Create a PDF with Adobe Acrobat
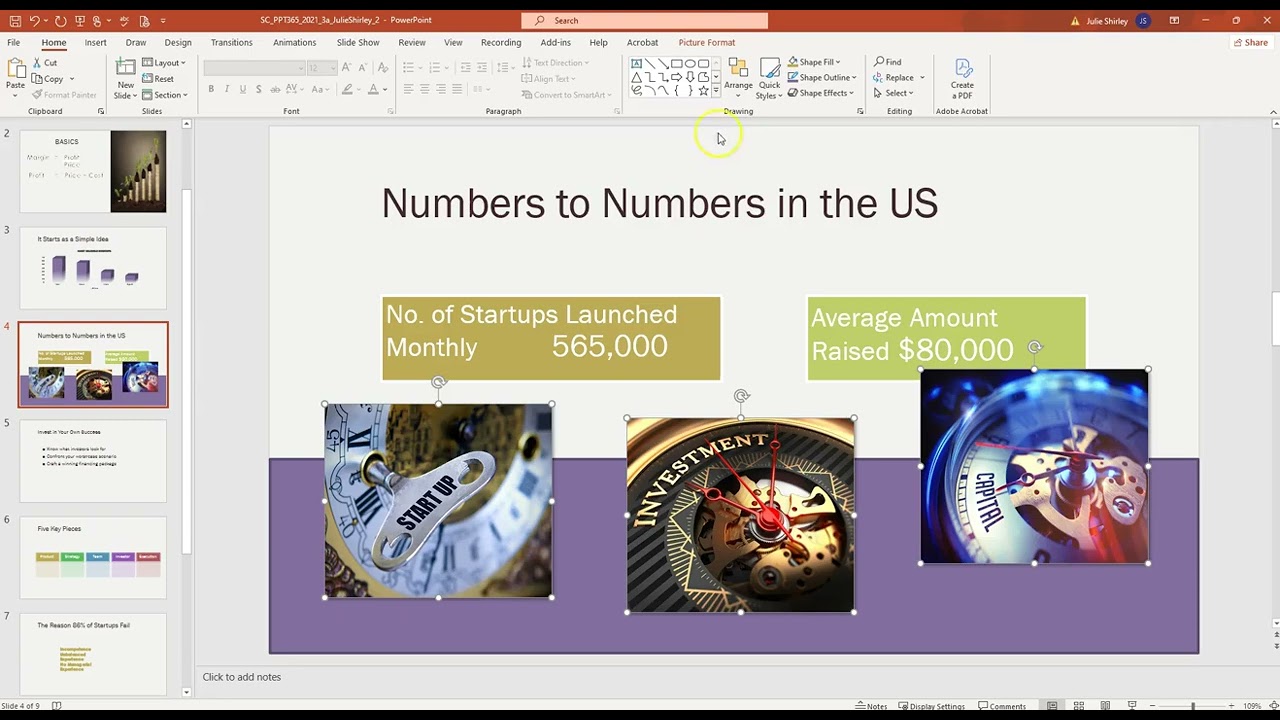The image size is (1280, 720). tap(962, 78)
